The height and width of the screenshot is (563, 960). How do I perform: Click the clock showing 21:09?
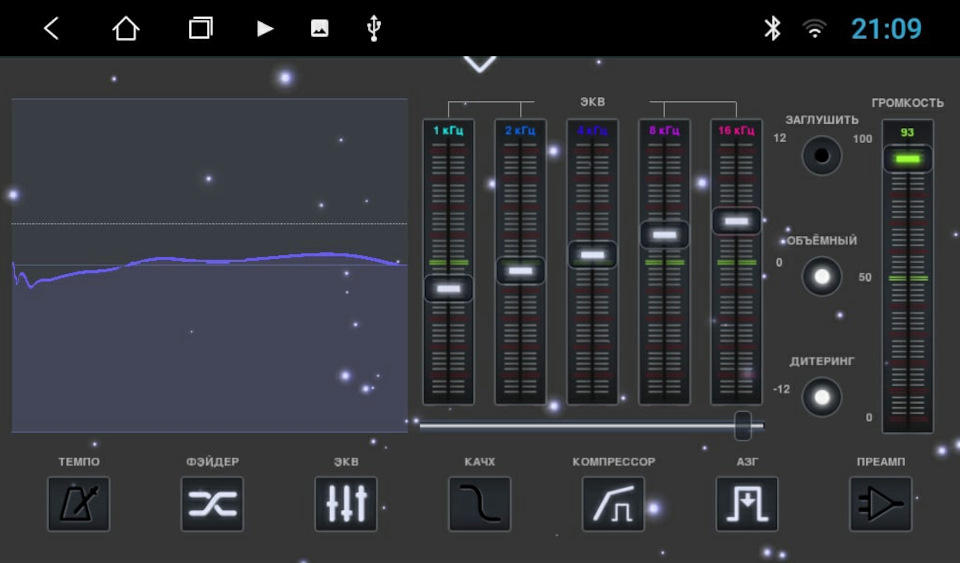(886, 29)
